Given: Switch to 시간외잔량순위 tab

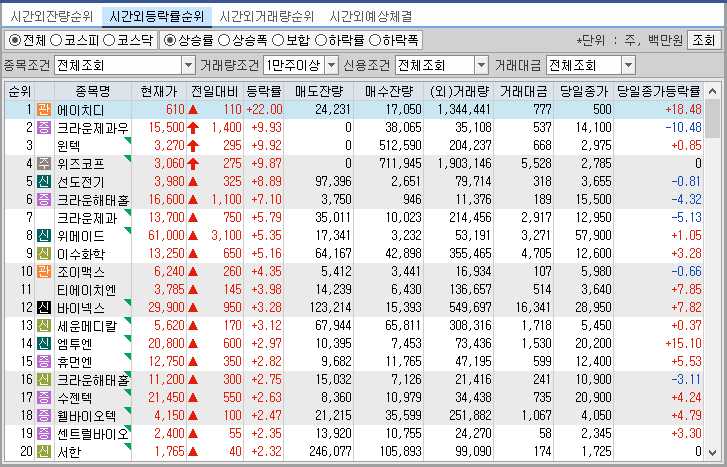Looking at the screenshot, I should (x=51, y=17).
